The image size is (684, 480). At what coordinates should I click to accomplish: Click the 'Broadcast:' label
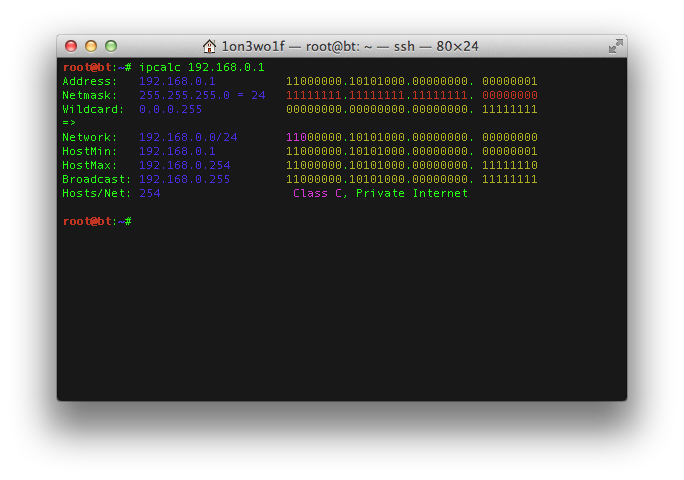click(97, 179)
